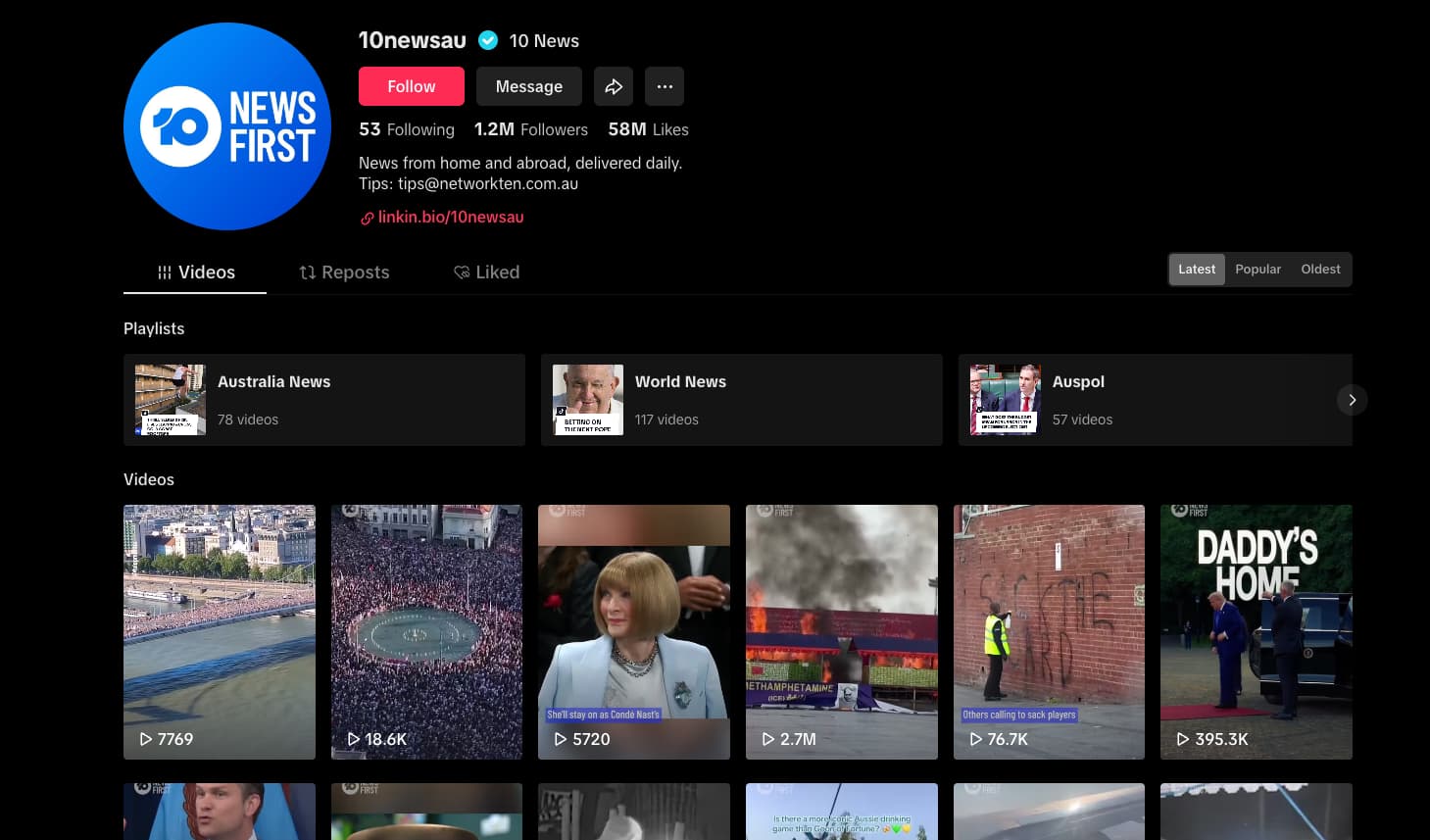Image resolution: width=1430 pixels, height=840 pixels.
Task: Open the Australia News playlist
Action: [324, 400]
